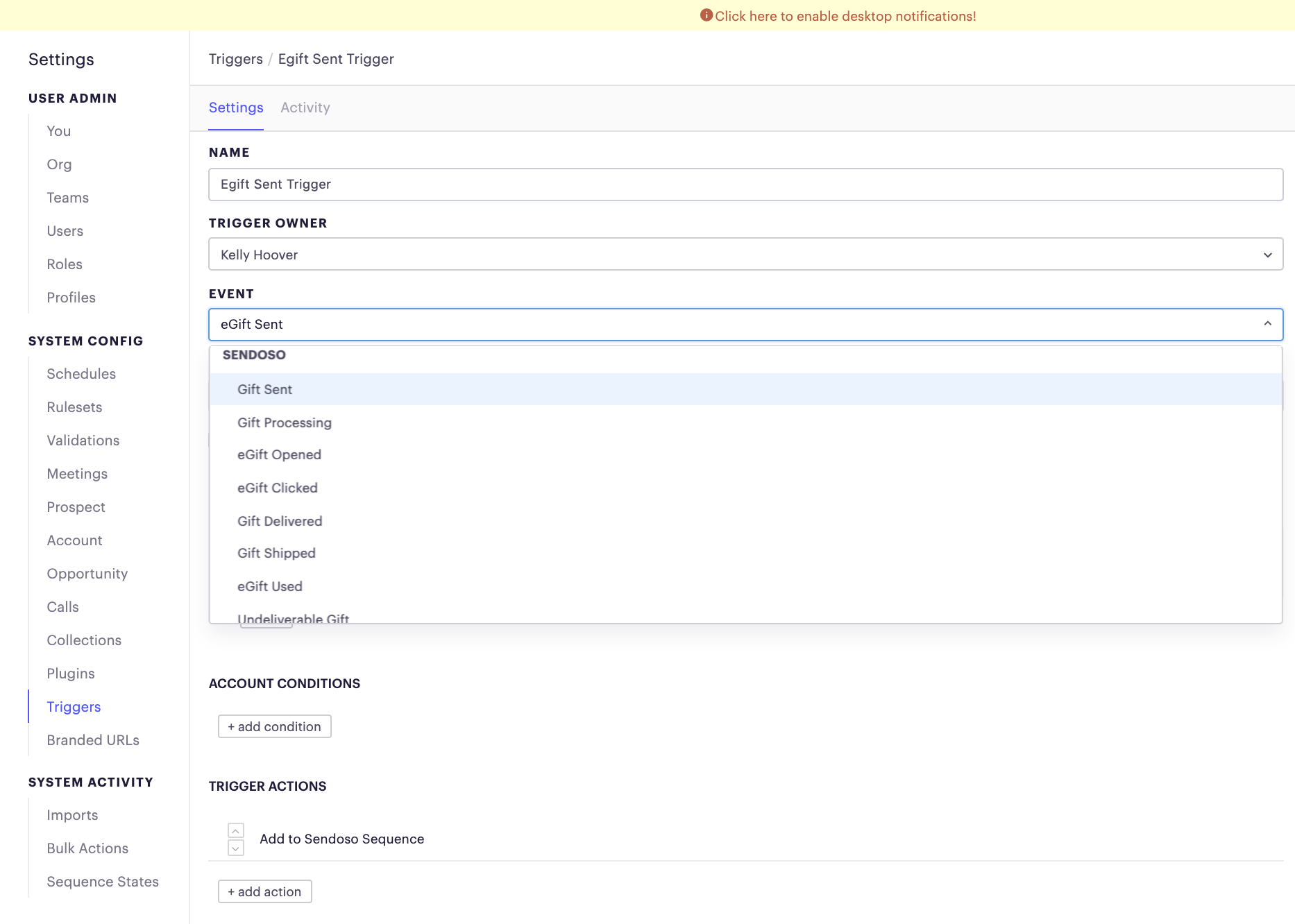Screen dimensions: 1295x924
Task: Collapse the Event dropdown chevron
Action: (1267, 324)
